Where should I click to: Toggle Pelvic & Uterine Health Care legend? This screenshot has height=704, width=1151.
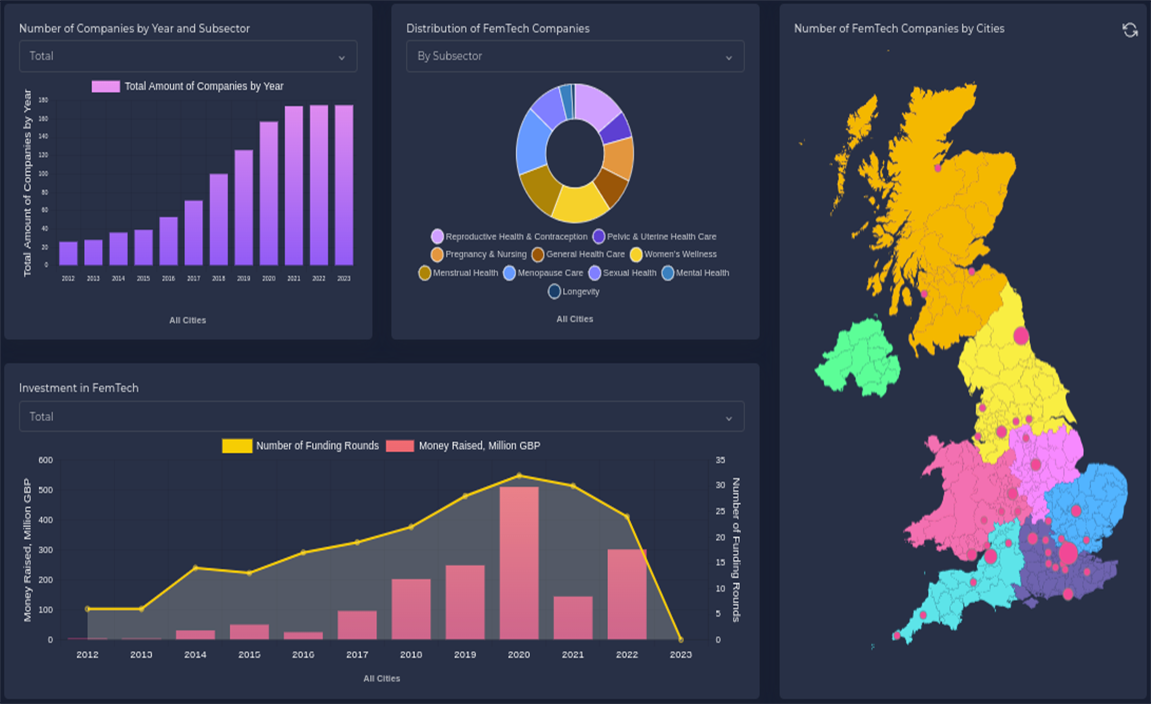point(599,237)
